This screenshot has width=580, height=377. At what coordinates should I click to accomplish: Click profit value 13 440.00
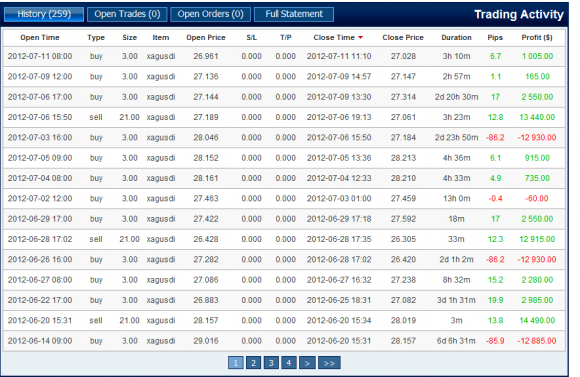coord(537,118)
